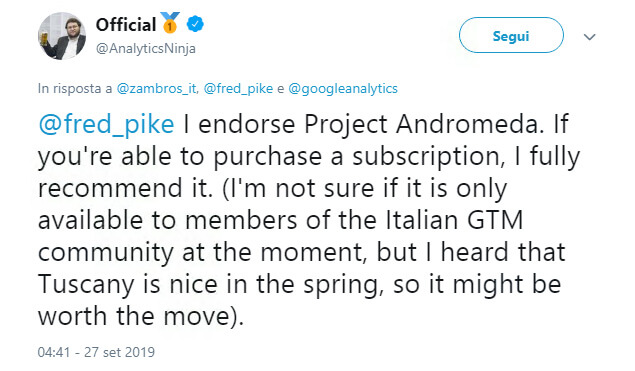This screenshot has width=635, height=371.
Task: Follow the account with the Segui button
Action: pyautogui.click(x=511, y=35)
